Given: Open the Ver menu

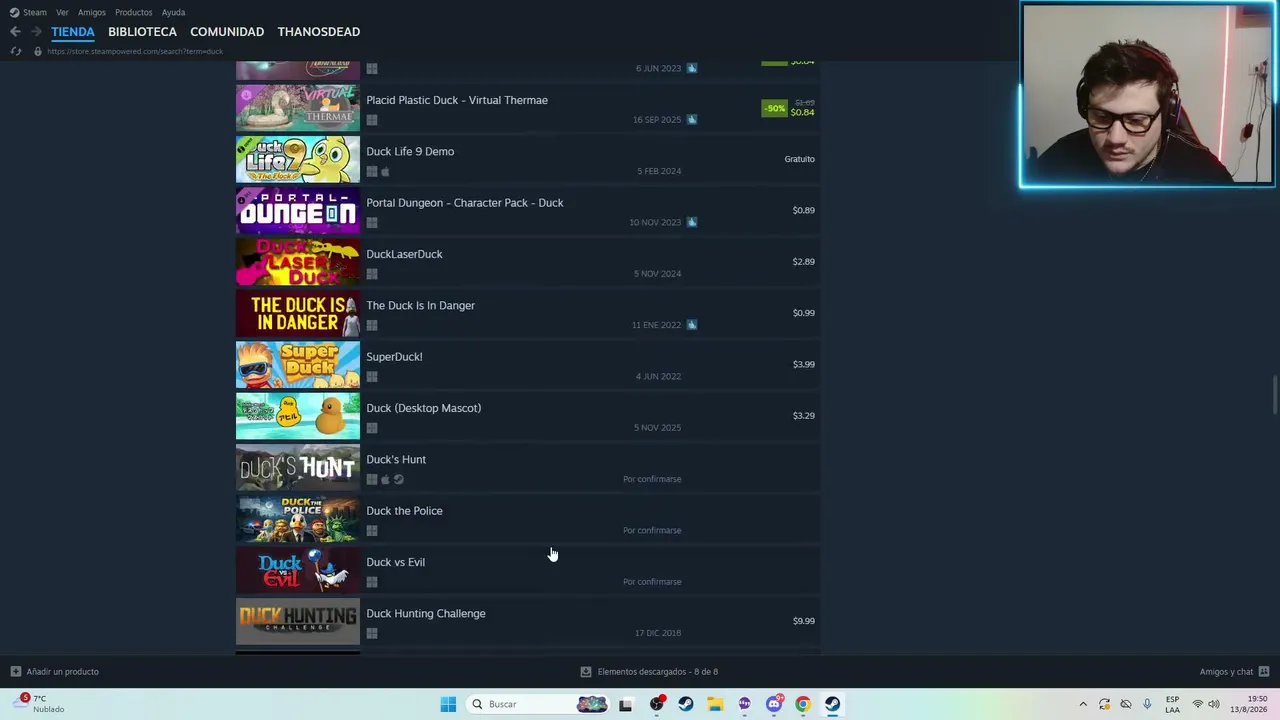Looking at the screenshot, I should tap(62, 12).
